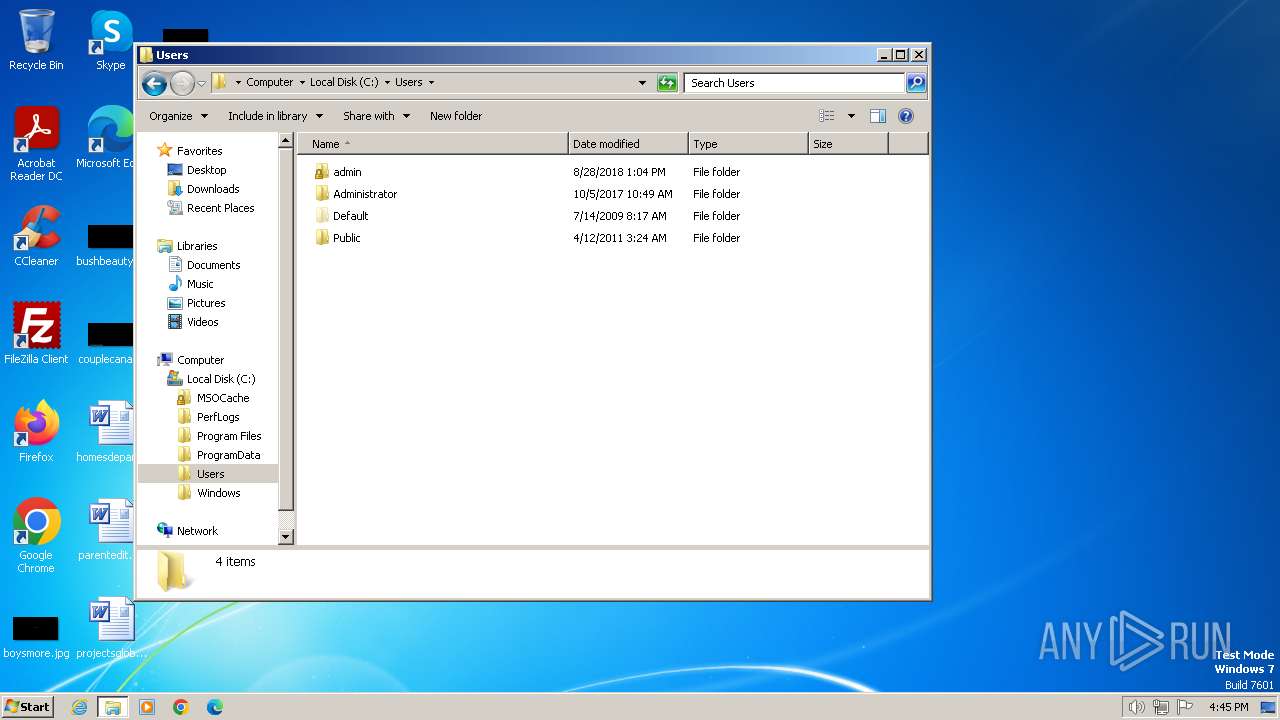Sort by Type column header
The height and width of the screenshot is (720, 1280).
click(748, 144)
